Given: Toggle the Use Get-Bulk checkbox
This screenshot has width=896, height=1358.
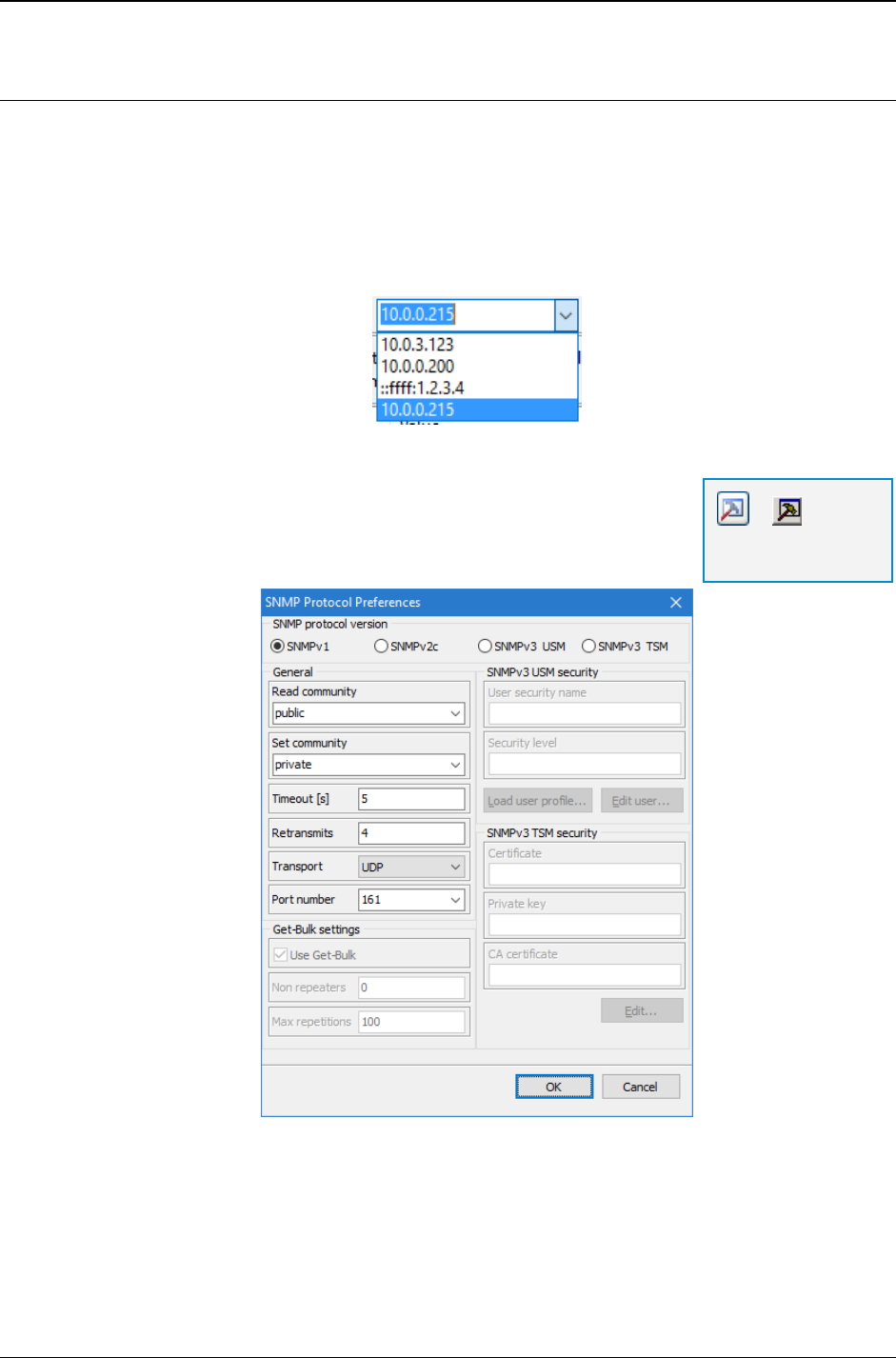Looking at the screenshot, I should 281,955.
